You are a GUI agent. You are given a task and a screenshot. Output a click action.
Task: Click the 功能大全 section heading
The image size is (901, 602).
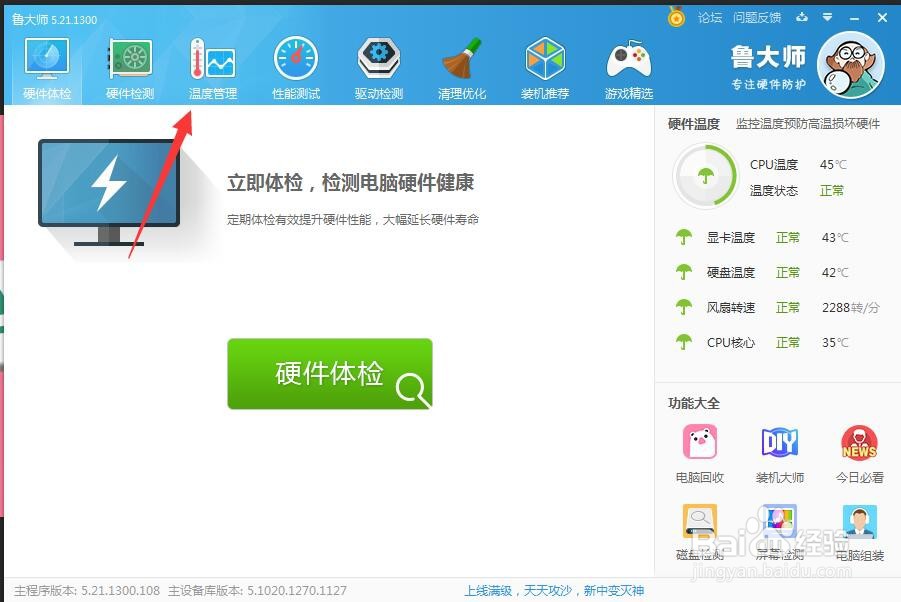coord(694,403)
